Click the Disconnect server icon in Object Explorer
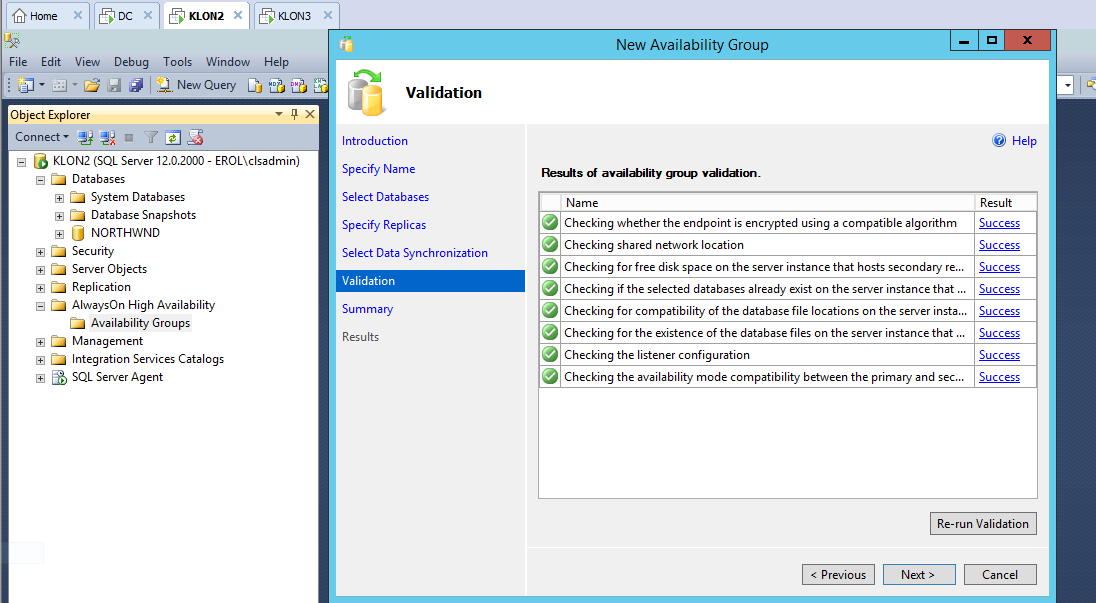 [107, 137]
